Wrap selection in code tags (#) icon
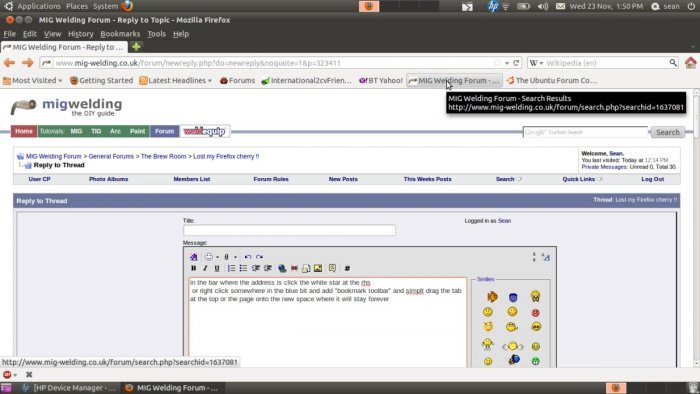The width and height of the screenshot is (700, 394). pyautogui.click(x=347, y=268)
